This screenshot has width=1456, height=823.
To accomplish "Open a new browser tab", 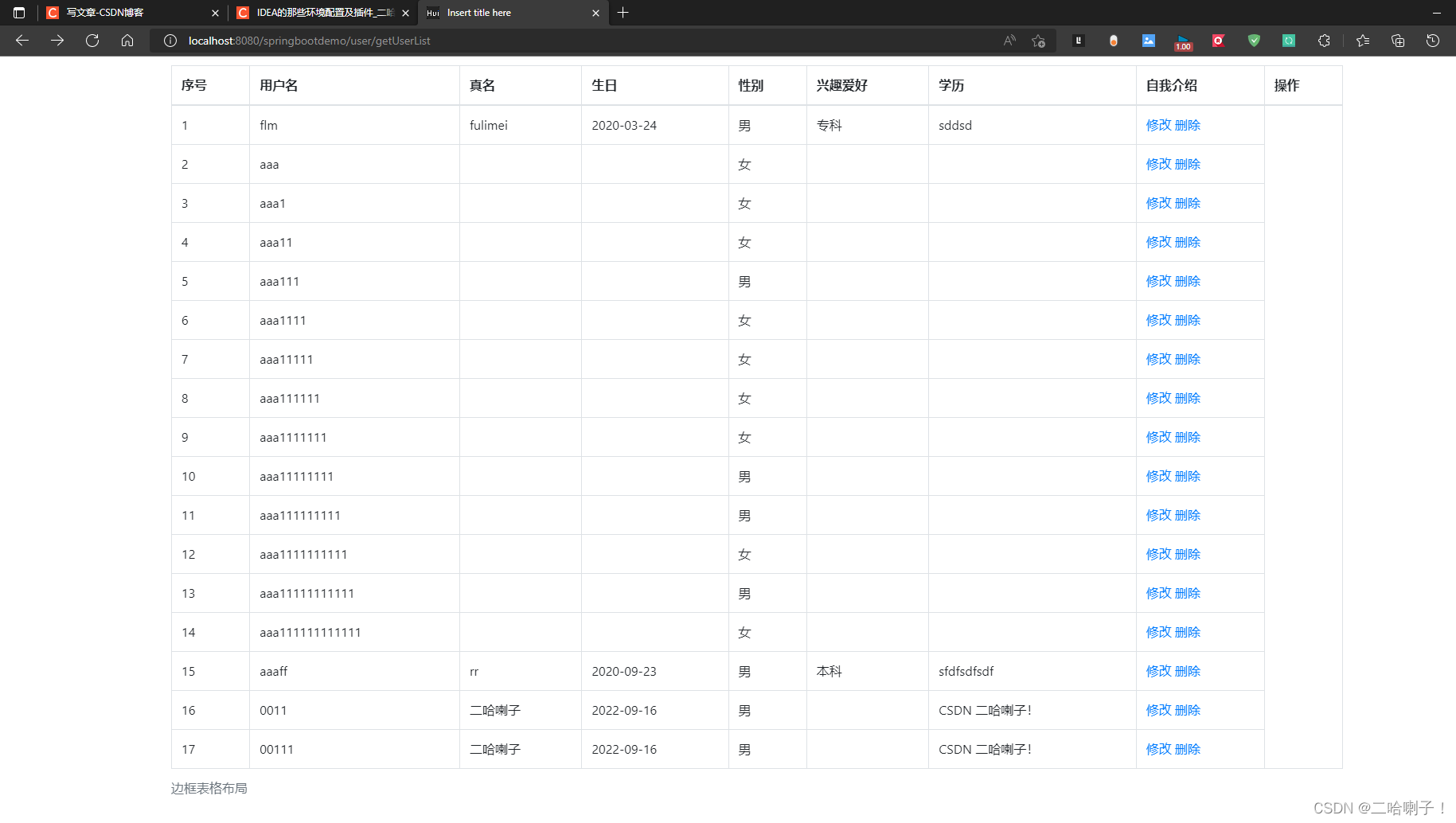I will [623, 13].
